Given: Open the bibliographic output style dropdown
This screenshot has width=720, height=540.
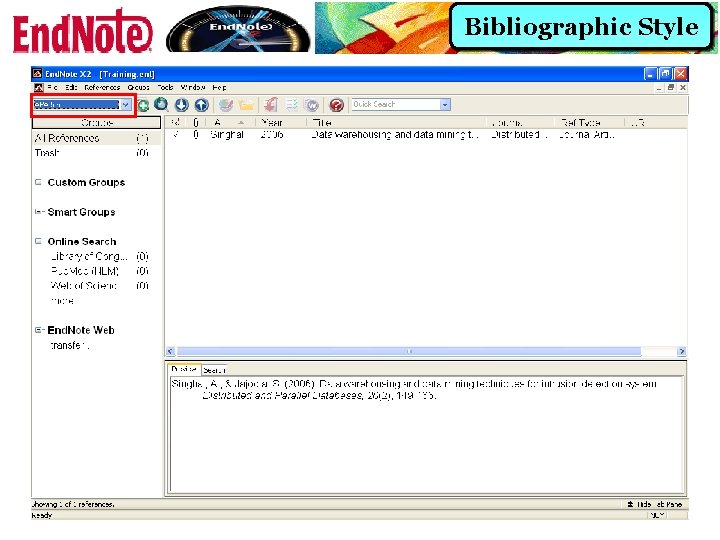Looking at the screenshot, I should (125, 105).
